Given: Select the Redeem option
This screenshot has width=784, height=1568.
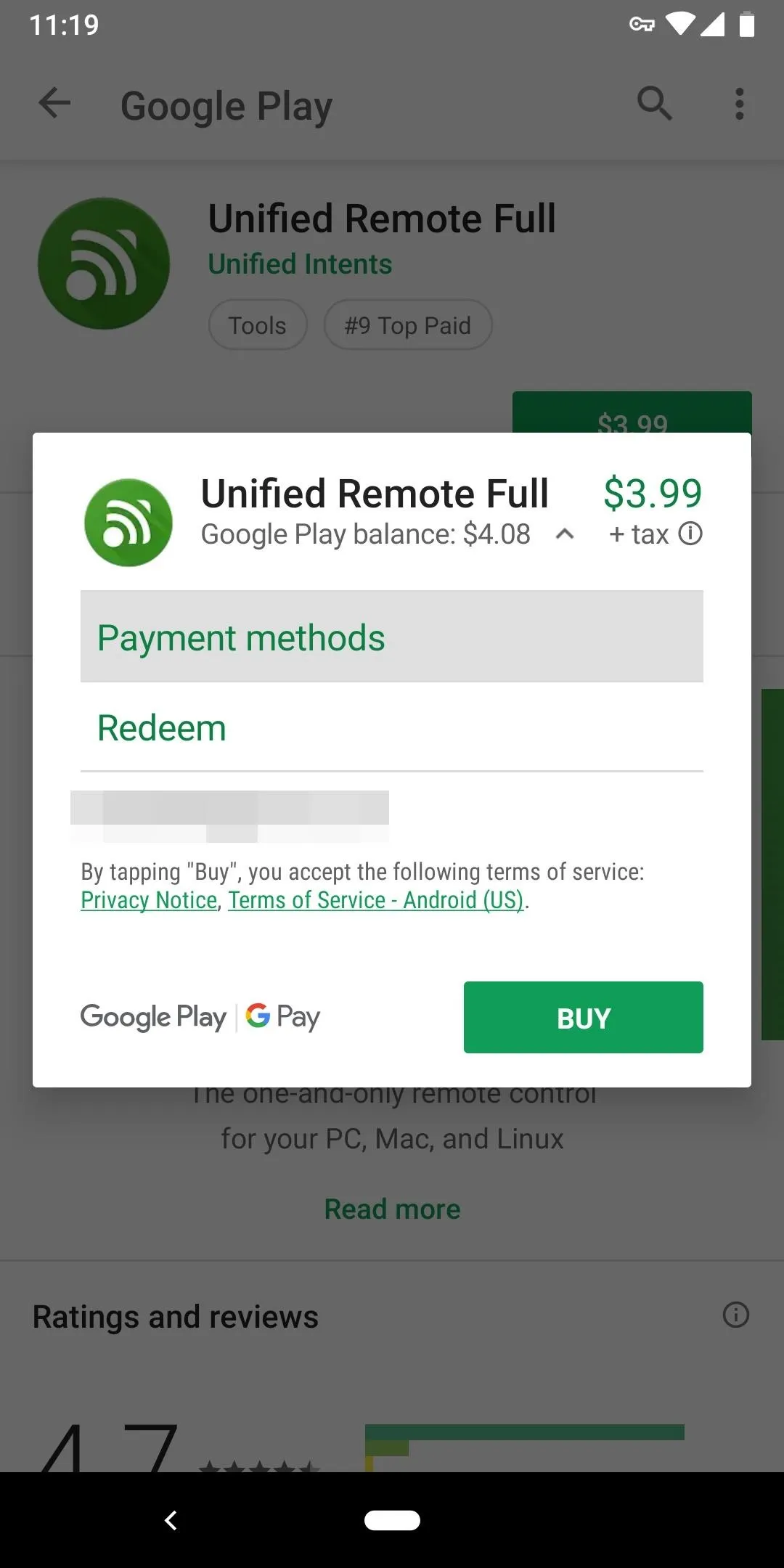Looking at the screenshot, I should 392,727.
